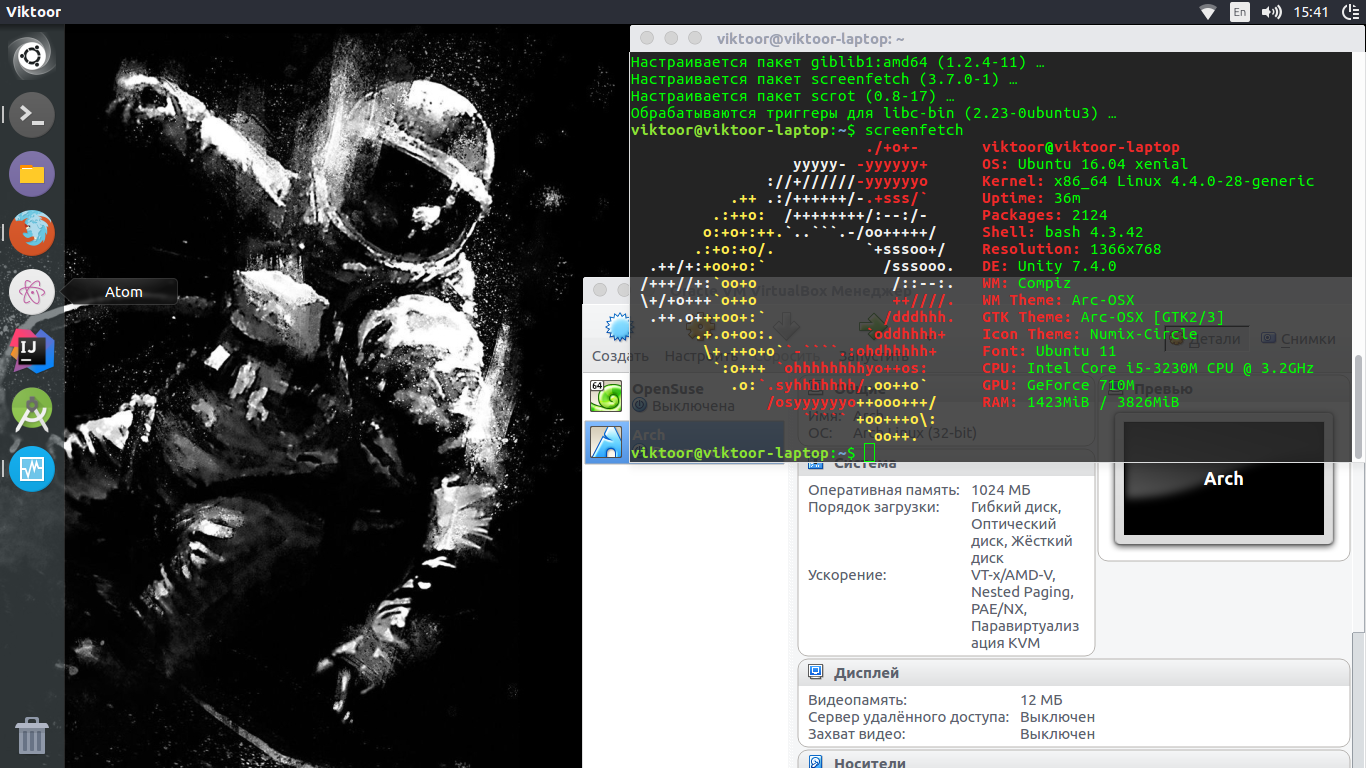Select the OpenSuse virtual machine icon
Screen dimensions: 1366x768
tap(606, 397)
